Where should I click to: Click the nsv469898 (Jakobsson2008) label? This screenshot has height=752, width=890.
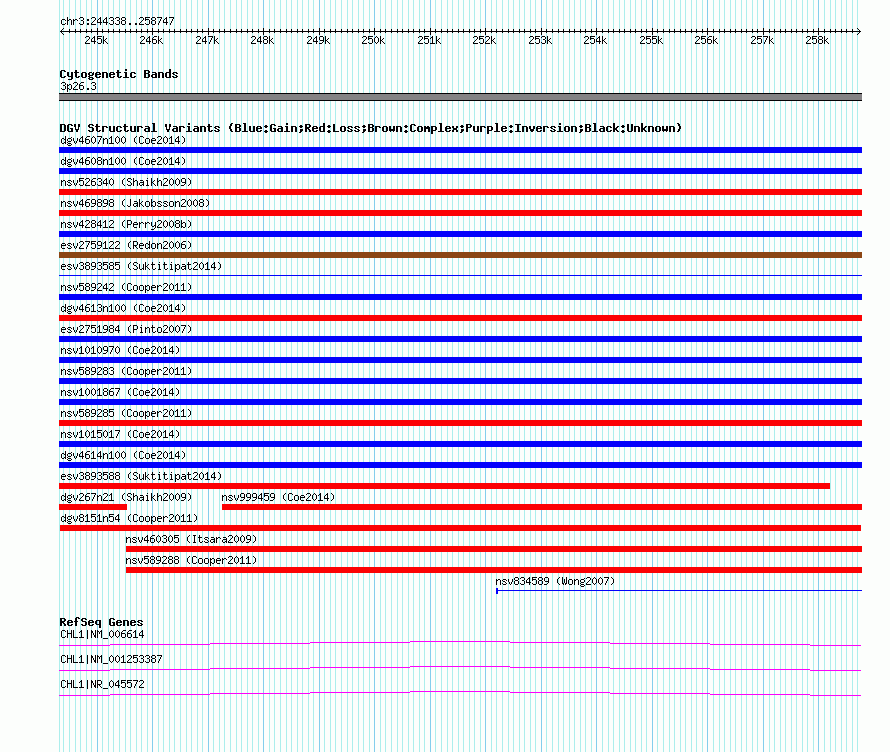[x=135, y=203]
